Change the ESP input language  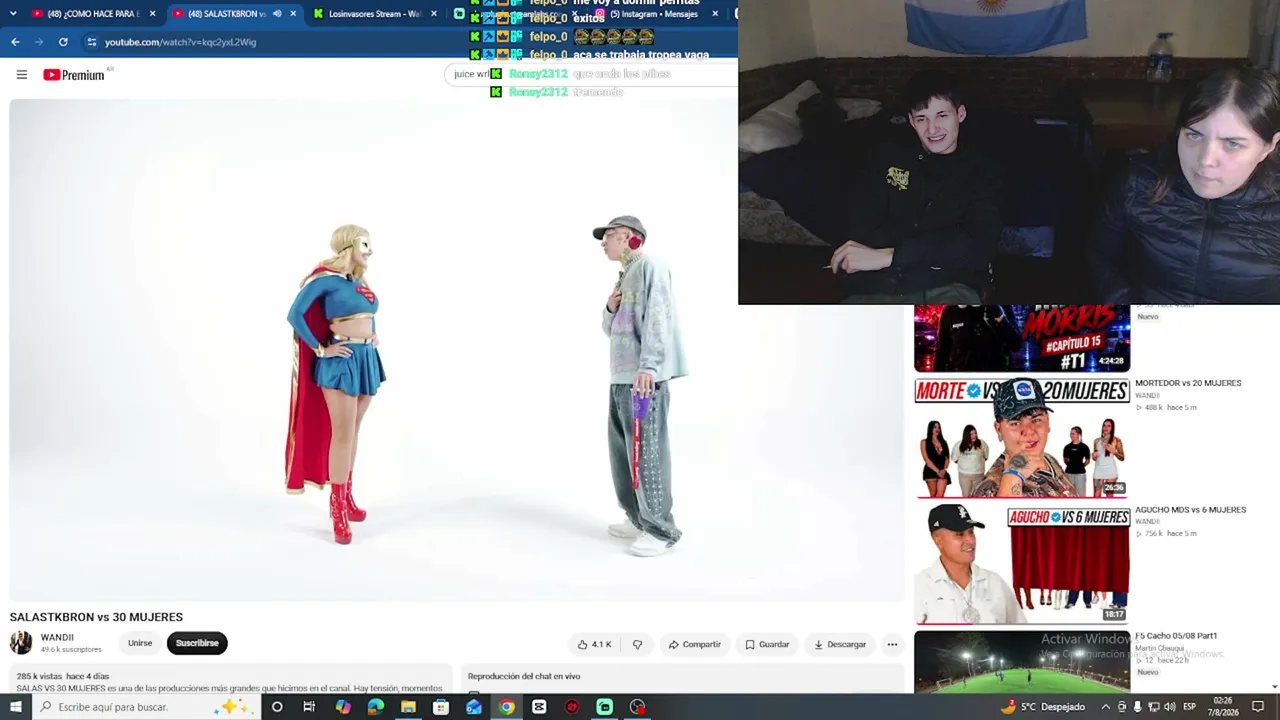coord(1190,707)
